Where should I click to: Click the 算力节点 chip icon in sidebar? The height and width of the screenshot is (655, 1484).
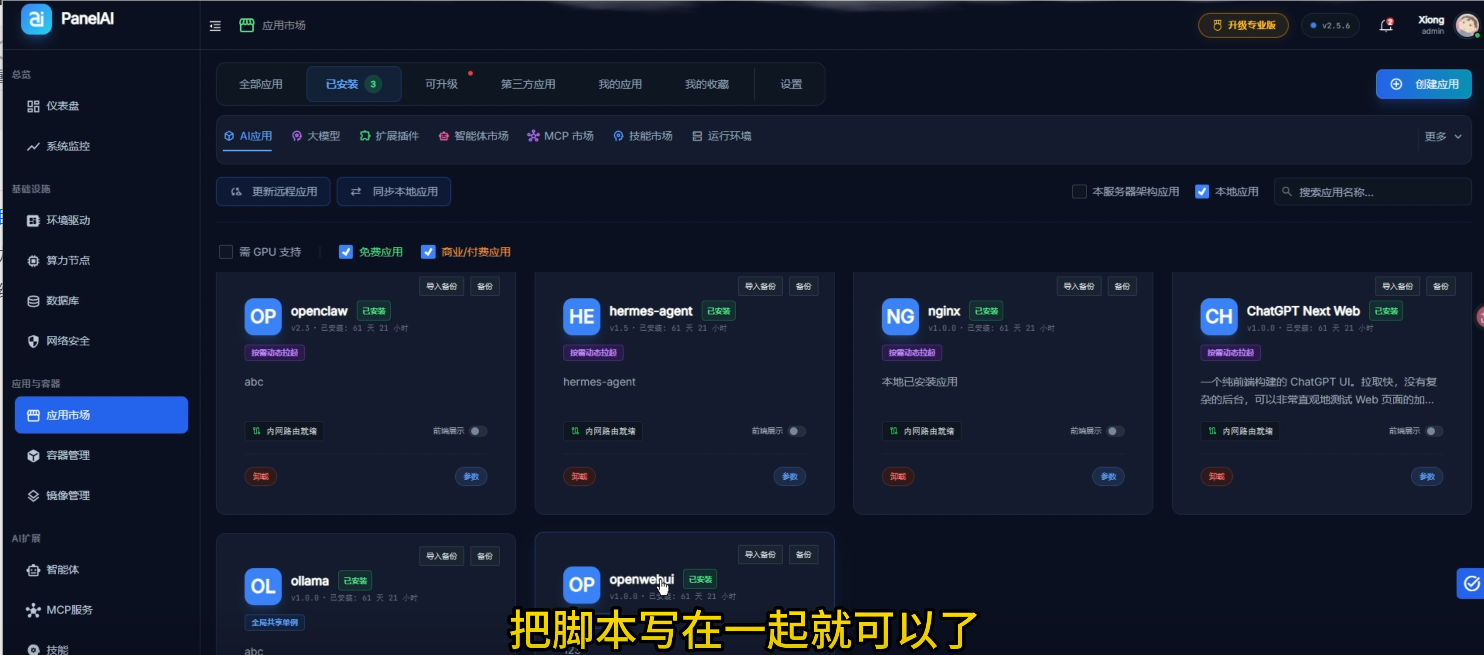(33, 260)
